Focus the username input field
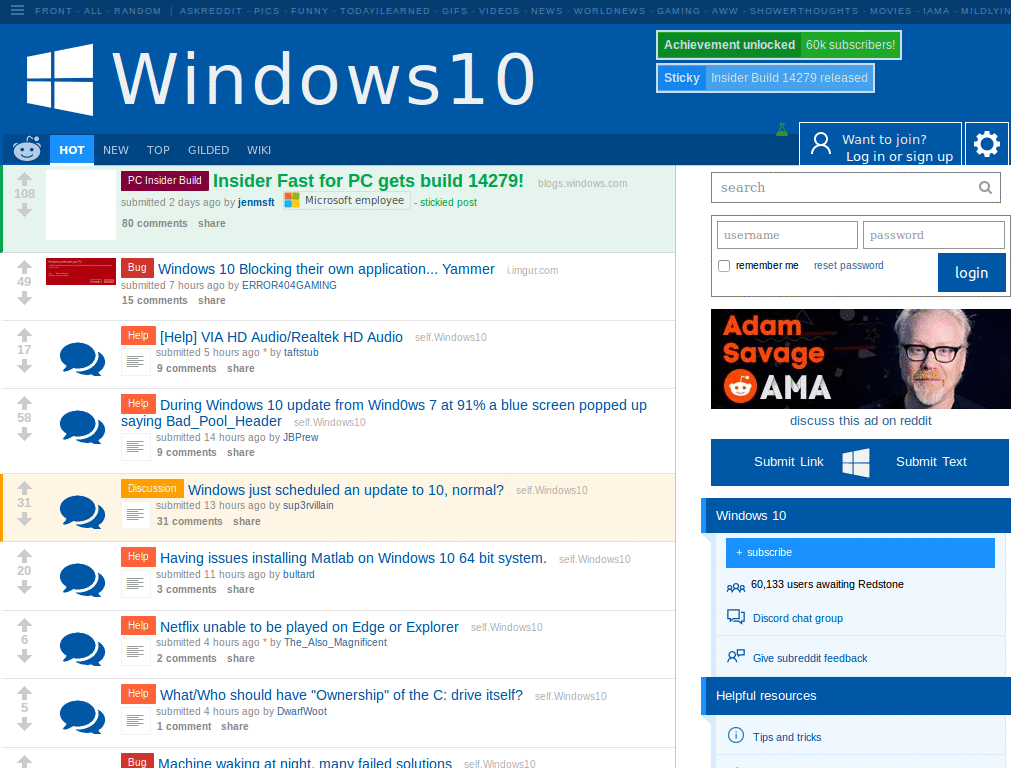This screenshot has width=1024, height=768. pyautogui.click(x=787, y=235)
